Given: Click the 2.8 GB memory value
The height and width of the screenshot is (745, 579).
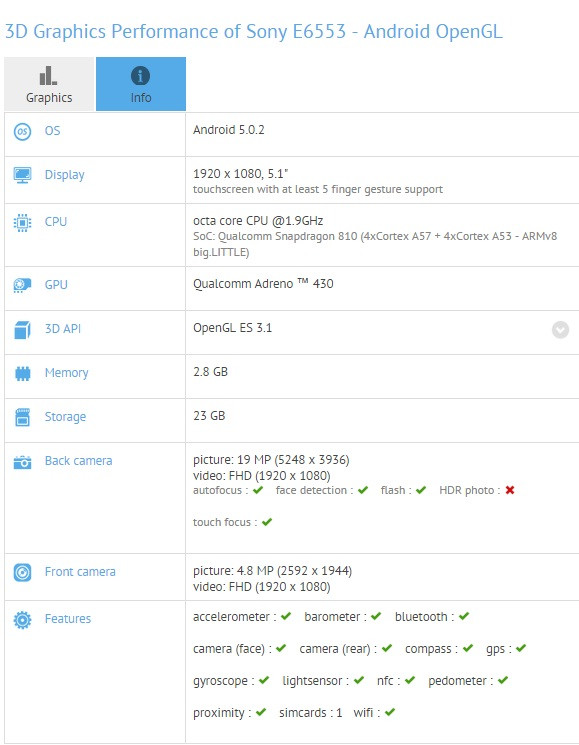Looking at the screenshot, I should tap(210, 372).
